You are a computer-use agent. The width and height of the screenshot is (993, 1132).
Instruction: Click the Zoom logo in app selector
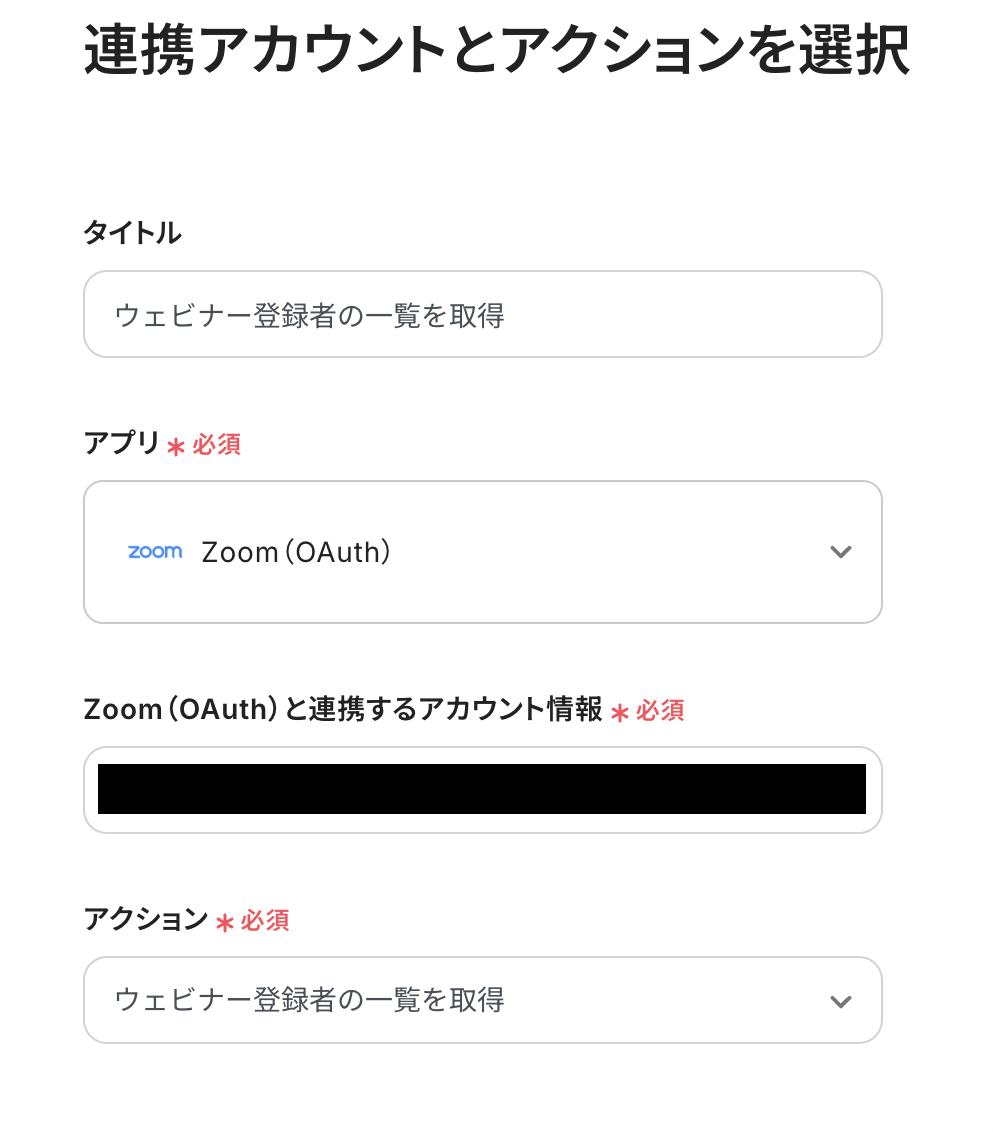tap(155, 552)
